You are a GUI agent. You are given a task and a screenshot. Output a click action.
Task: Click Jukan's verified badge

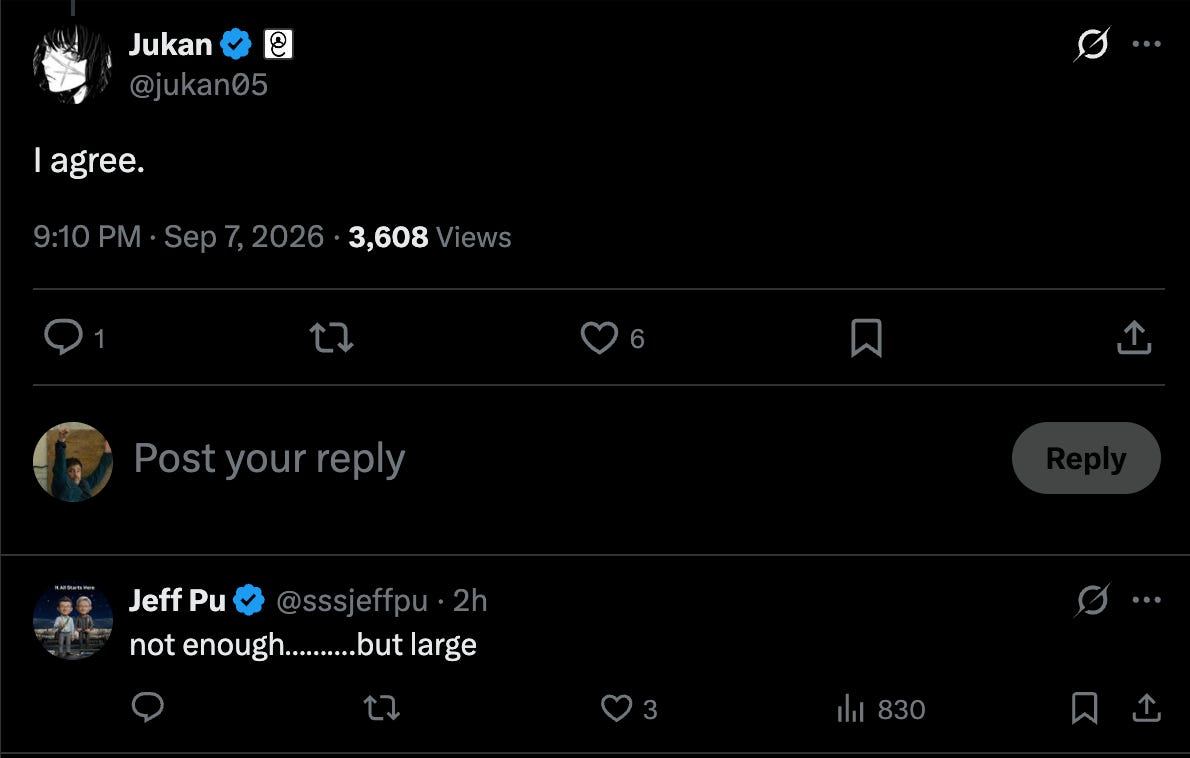(x=236, y=44)
